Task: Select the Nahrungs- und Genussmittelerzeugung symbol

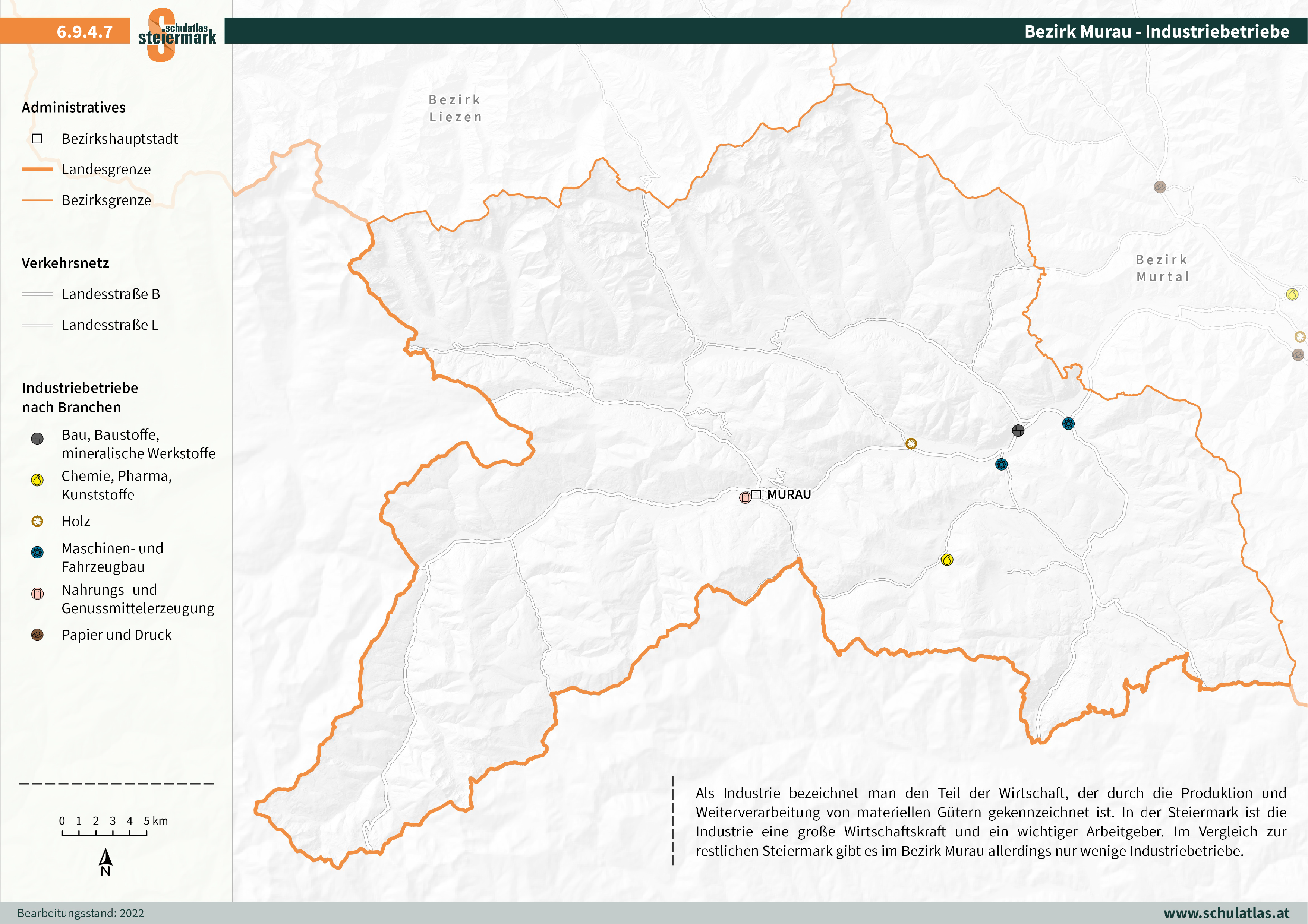Action: point(38,594)
